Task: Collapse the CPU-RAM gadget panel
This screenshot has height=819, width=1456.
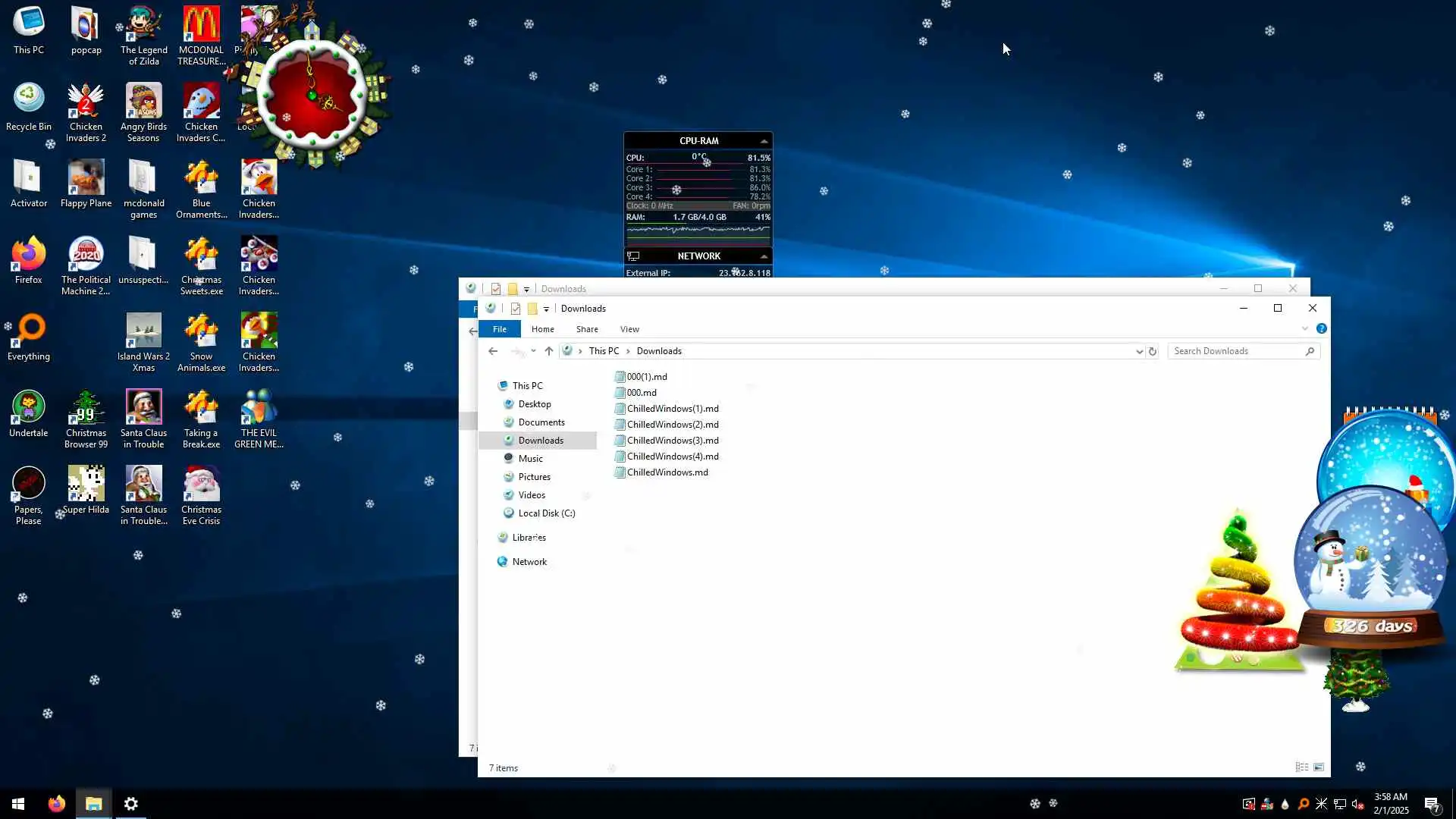Action: point(764,141)
